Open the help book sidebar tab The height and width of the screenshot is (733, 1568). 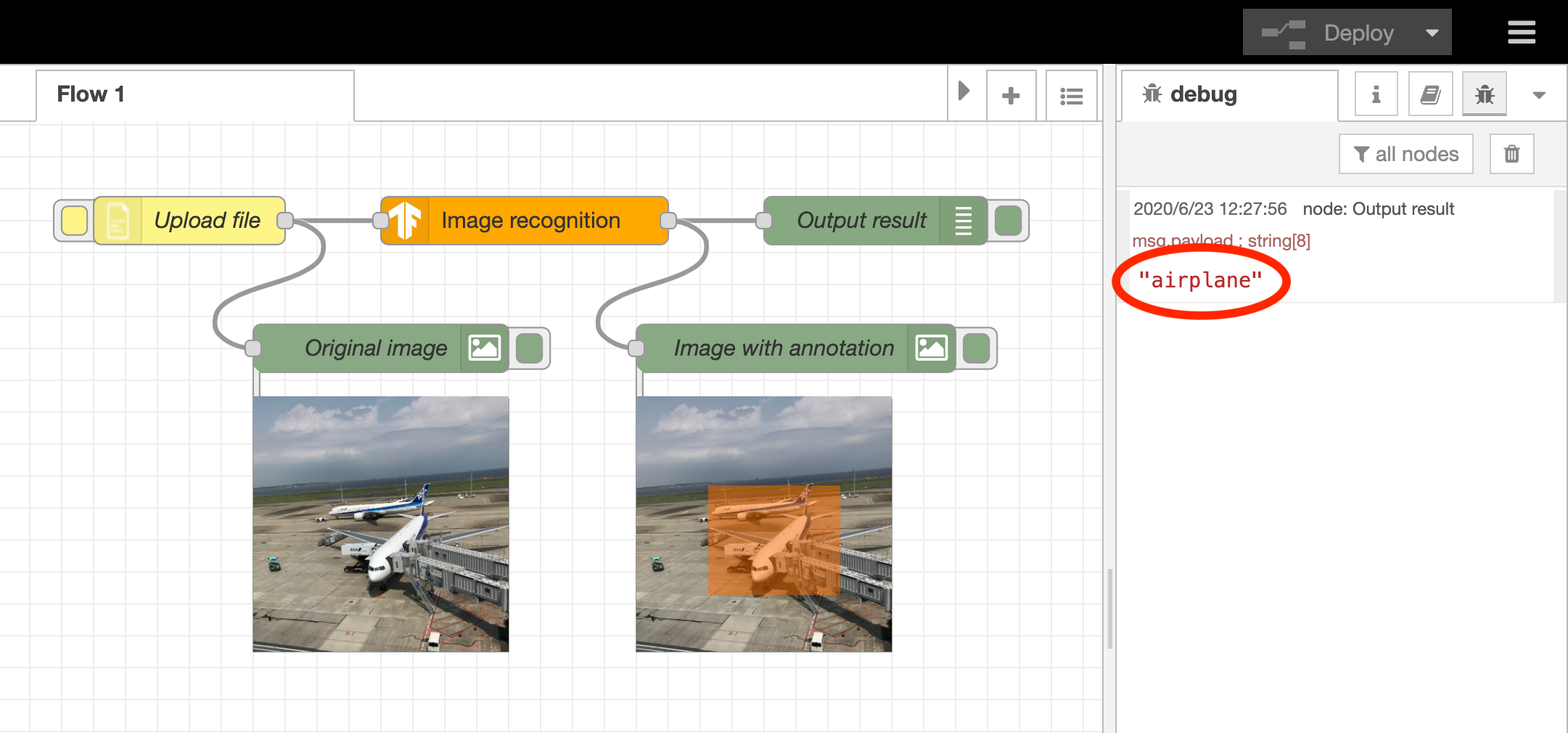coord(1430,94)
